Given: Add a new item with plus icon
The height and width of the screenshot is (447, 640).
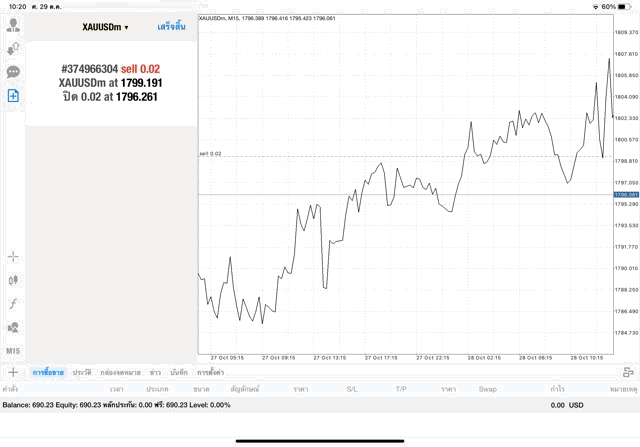Looking at the screenshot, I should tap(14, 372).
